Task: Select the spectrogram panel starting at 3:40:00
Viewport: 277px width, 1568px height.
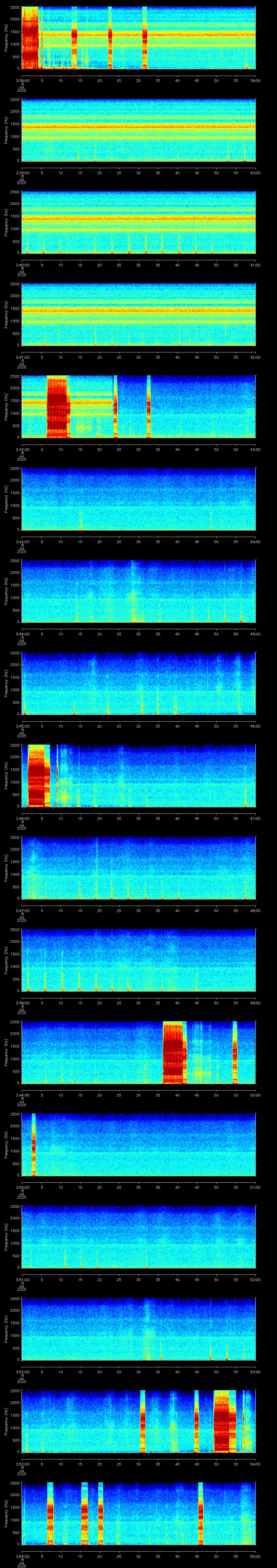Action: [138, 222]
